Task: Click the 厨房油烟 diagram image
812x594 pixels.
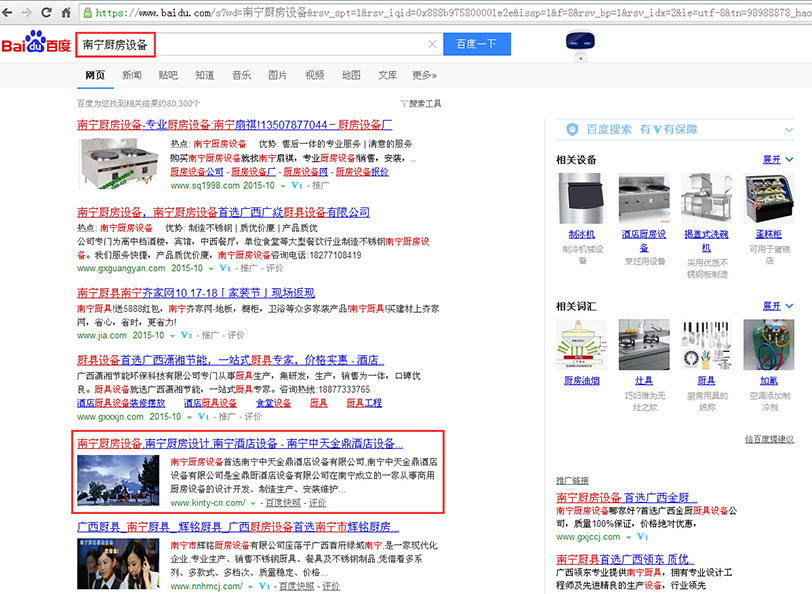Action: tap(582, 344)
